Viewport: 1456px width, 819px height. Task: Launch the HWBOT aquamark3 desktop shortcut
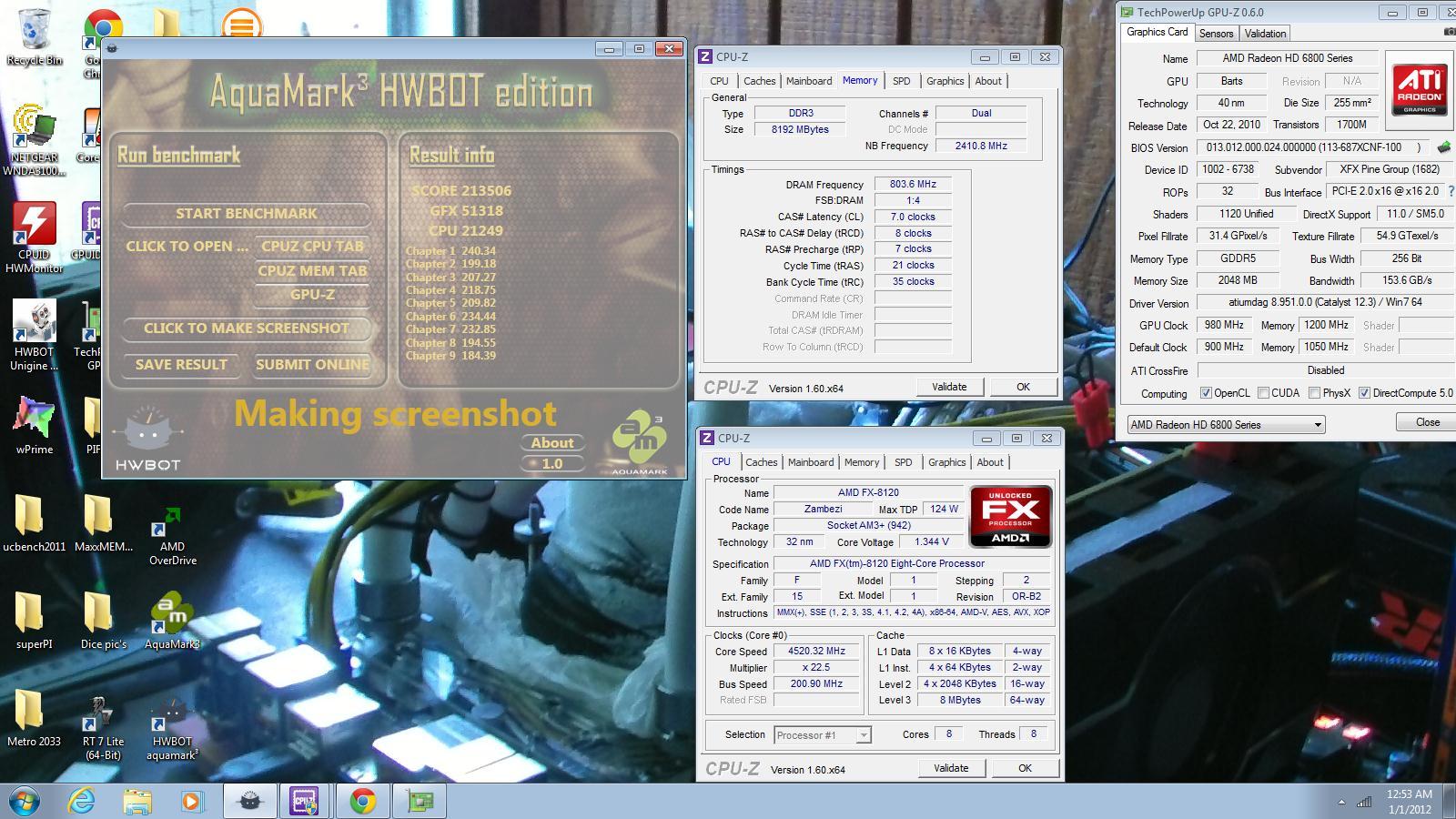tap(172, 728)
